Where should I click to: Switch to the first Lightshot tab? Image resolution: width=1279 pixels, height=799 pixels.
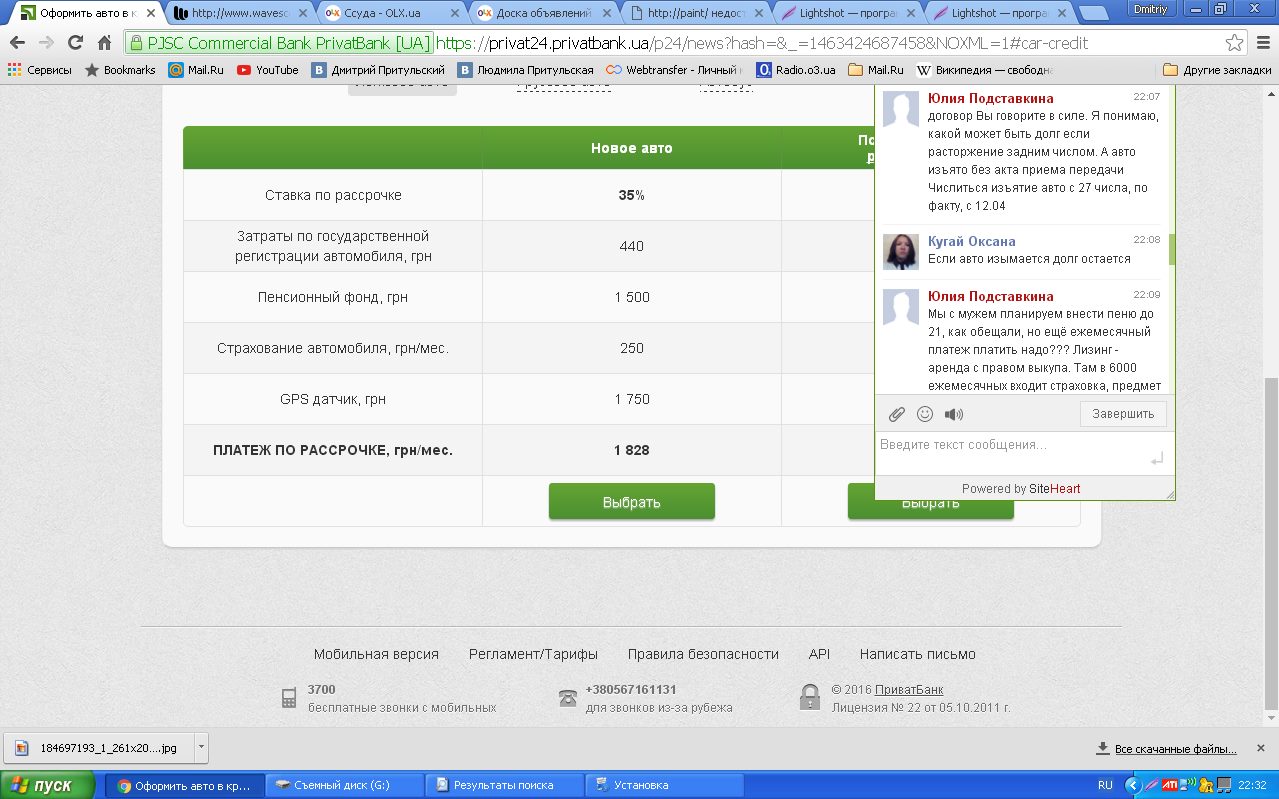coord(846,13)
